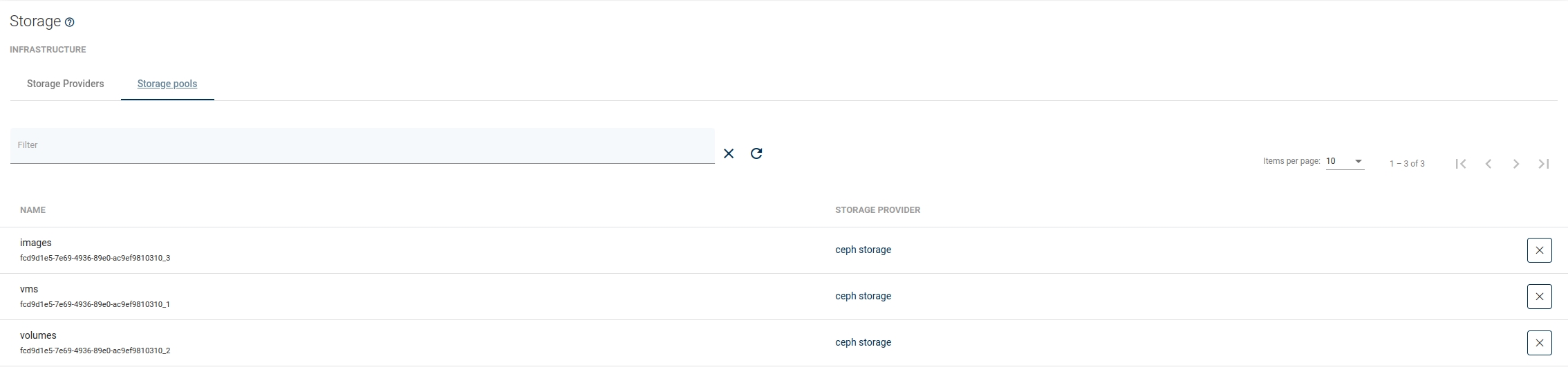Go to the first page of results
Viewport: 1568px width, 383px height.
click(1461, 164)
